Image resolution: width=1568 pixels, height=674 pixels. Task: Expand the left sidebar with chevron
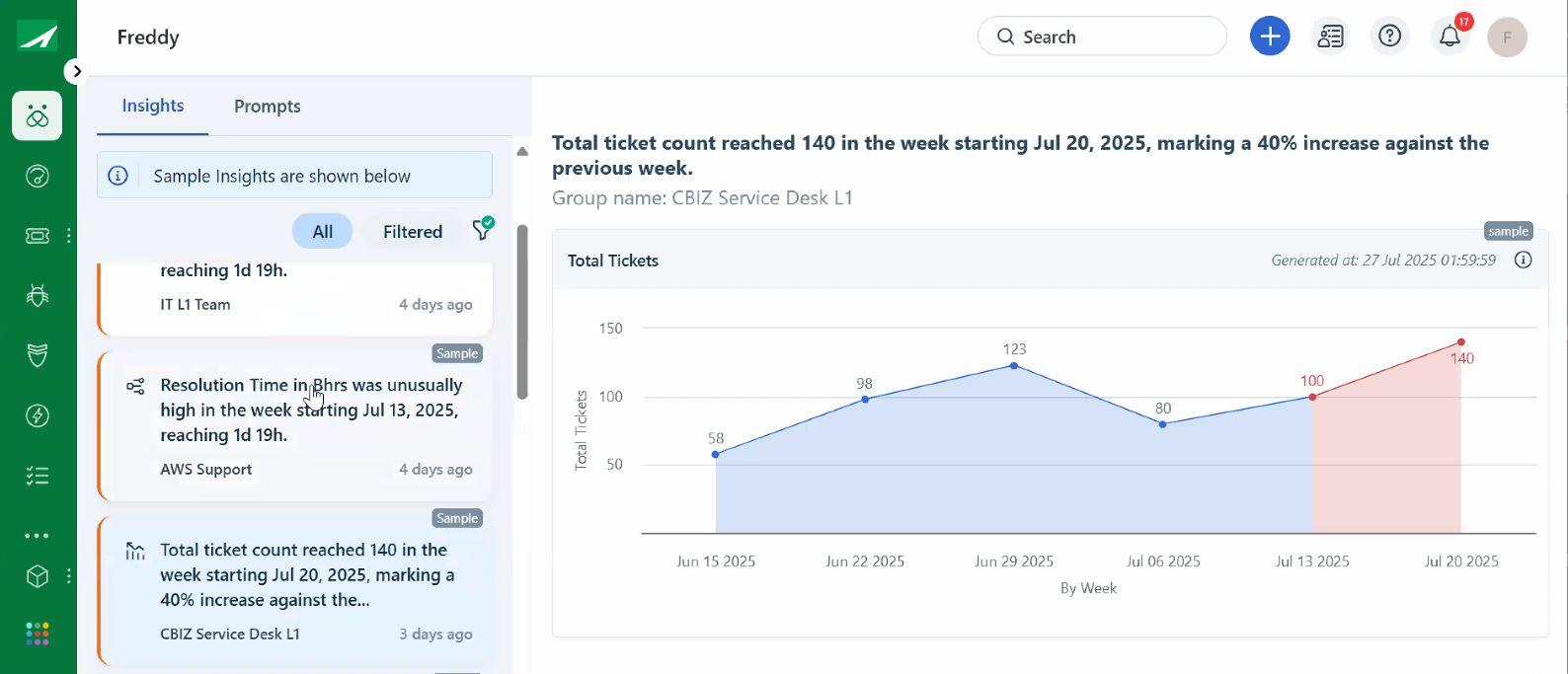[76, 71]
